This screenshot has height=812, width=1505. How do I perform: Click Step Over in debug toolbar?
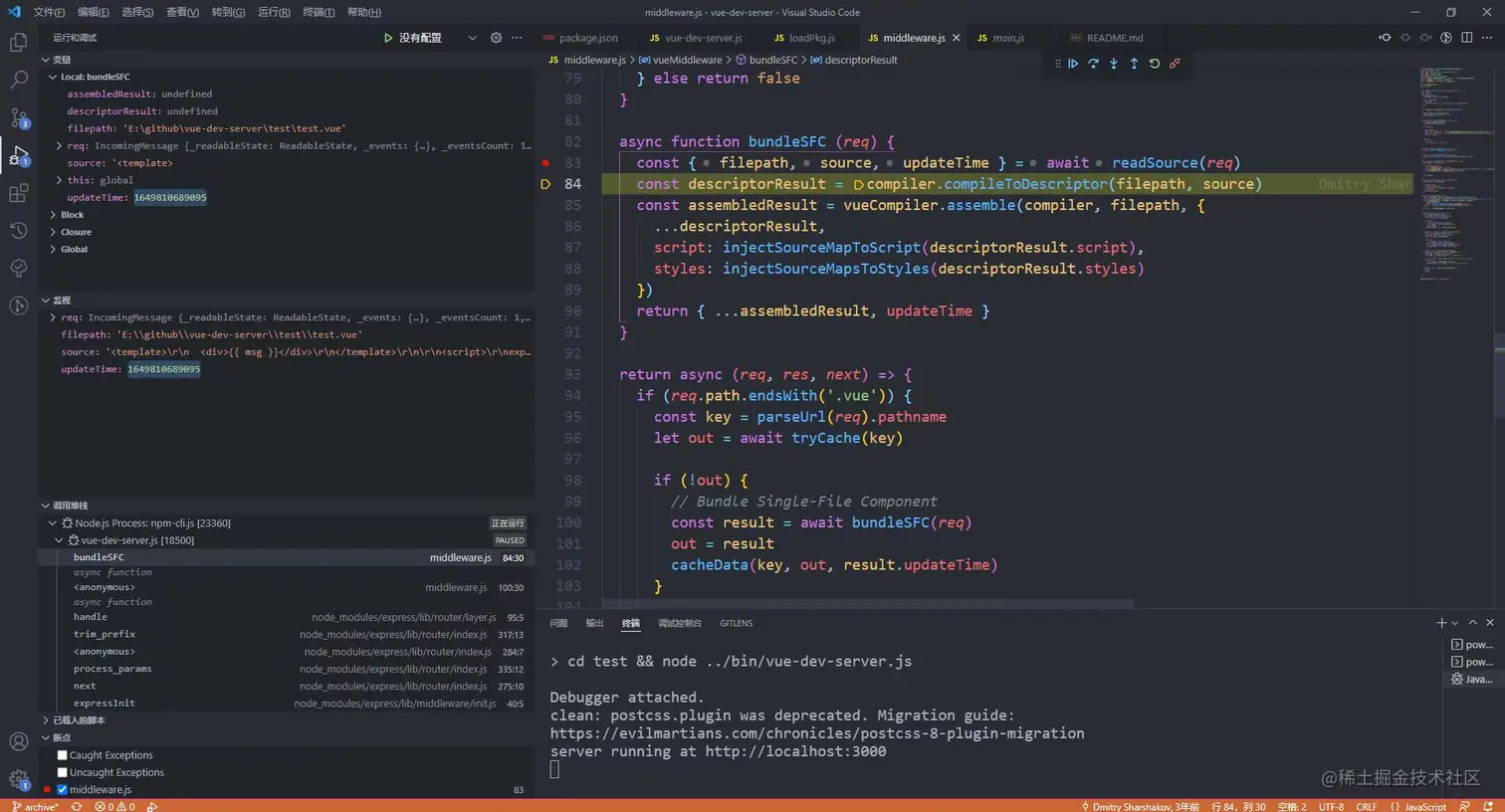pyautogui.click(x=1093, y=64)
